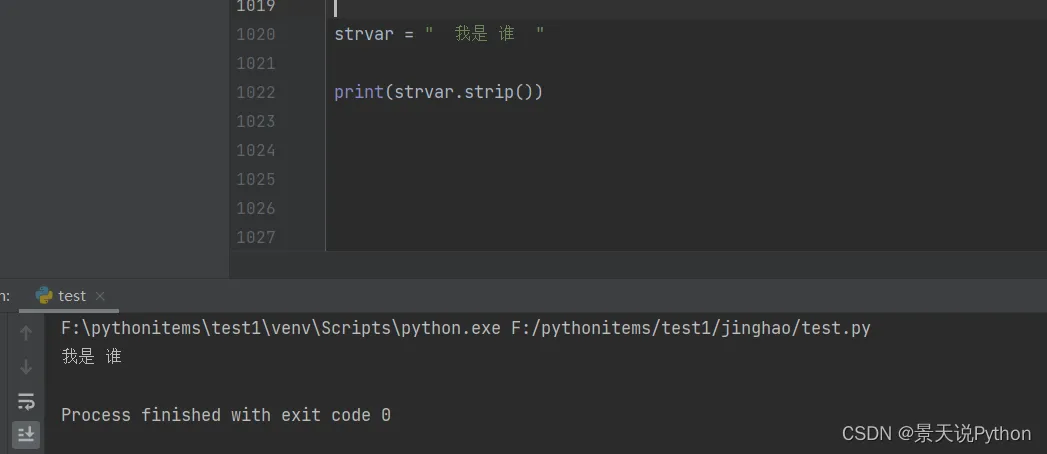
Task: Click the console output line 我是 谁
Action: tap(91, 356)
